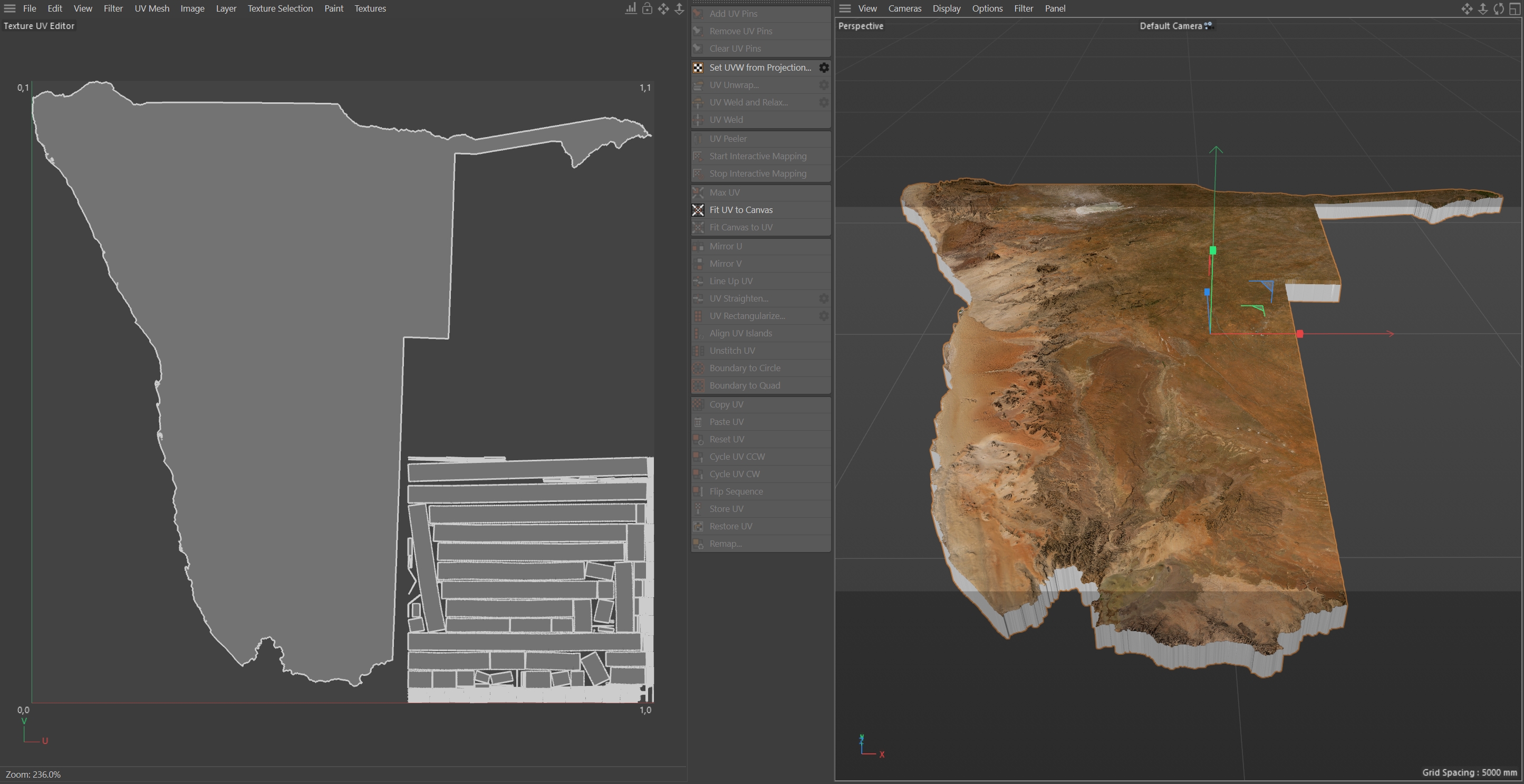Image resolution: width=1524 pixels, height=784 pixels.
Task: Open Set UVW from Projection settings gear
Action: coord(824,67)
